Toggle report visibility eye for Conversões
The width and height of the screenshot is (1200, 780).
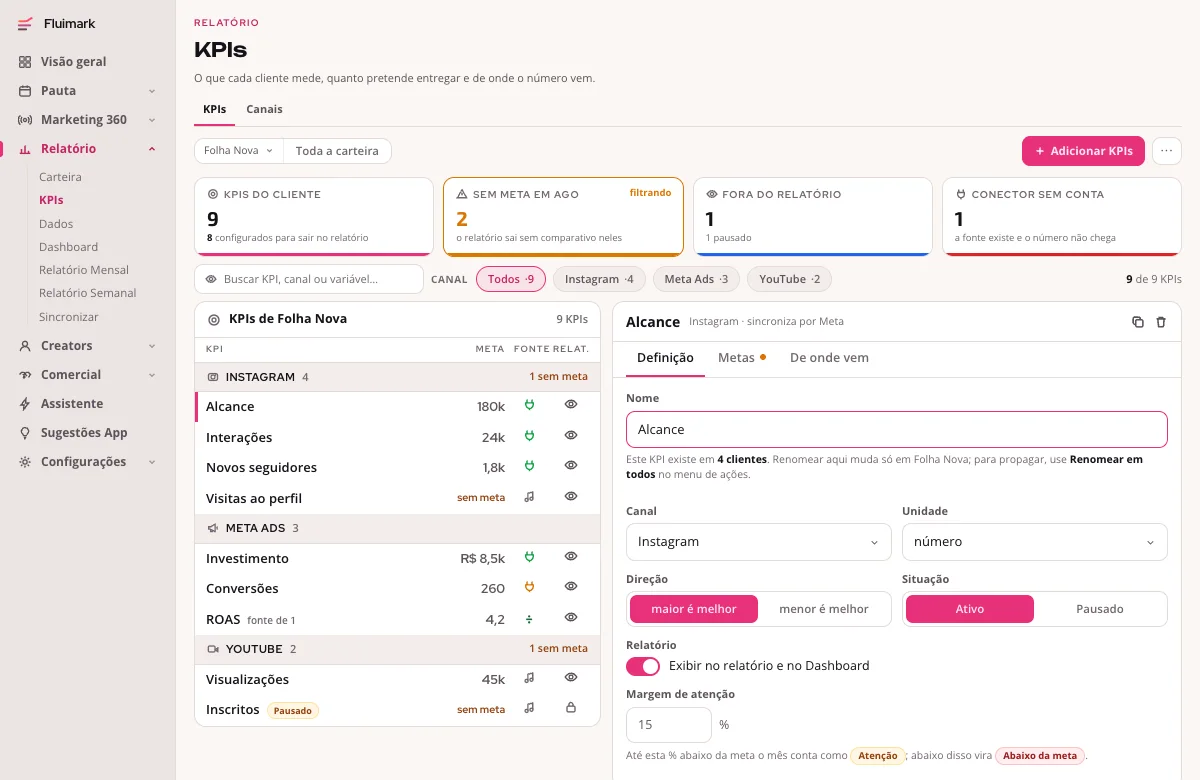[571, 586]
